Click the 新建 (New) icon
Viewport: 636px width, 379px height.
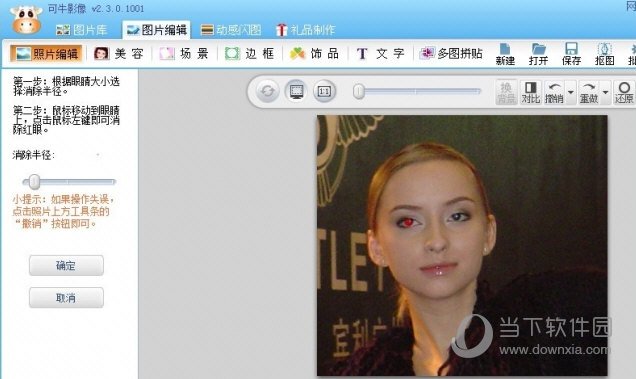click(505, 54)
